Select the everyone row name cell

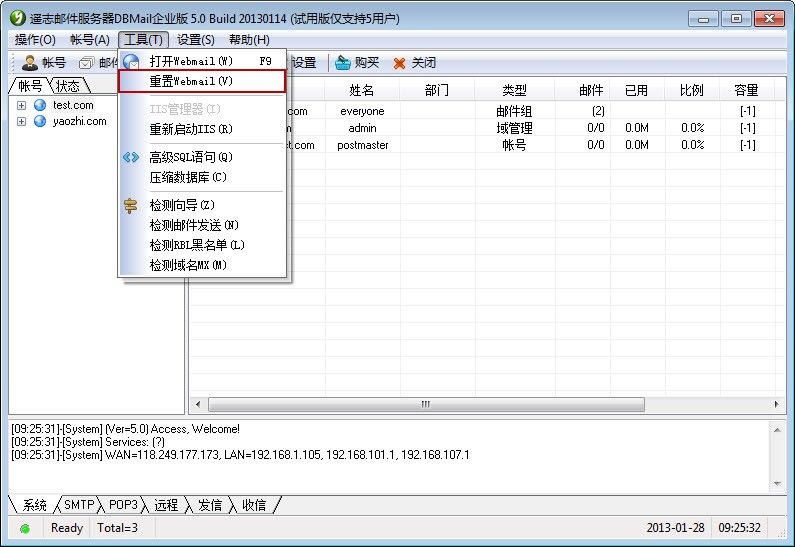(x=362, y=112)
